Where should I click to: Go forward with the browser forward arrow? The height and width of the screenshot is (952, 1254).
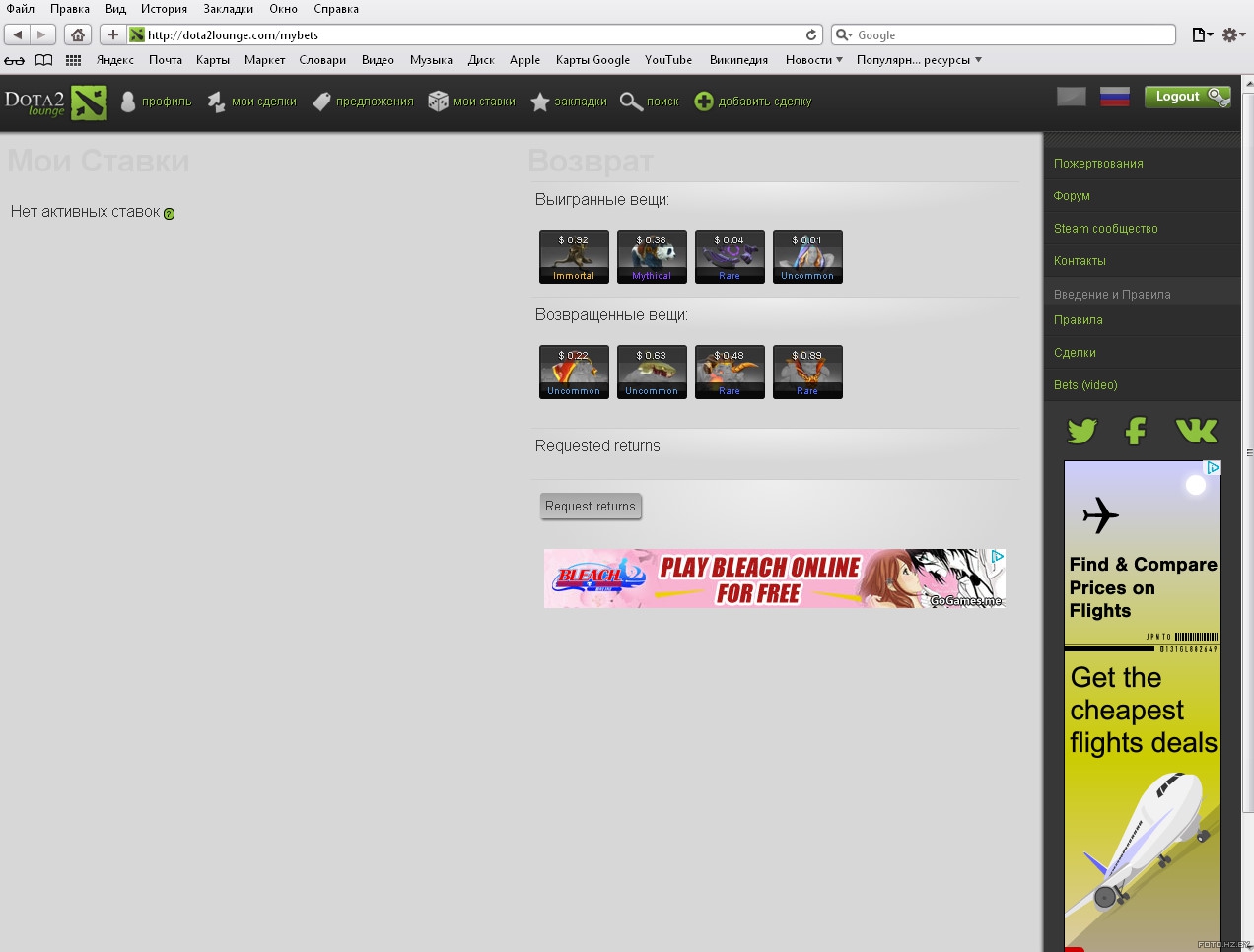click(41, 34)
